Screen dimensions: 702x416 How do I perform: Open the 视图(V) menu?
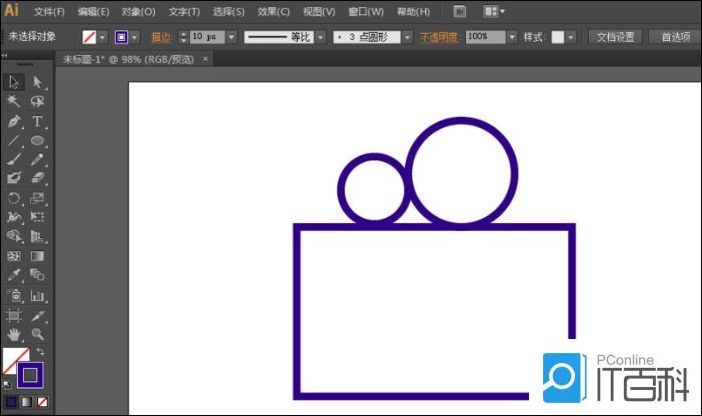coord(319,12)
